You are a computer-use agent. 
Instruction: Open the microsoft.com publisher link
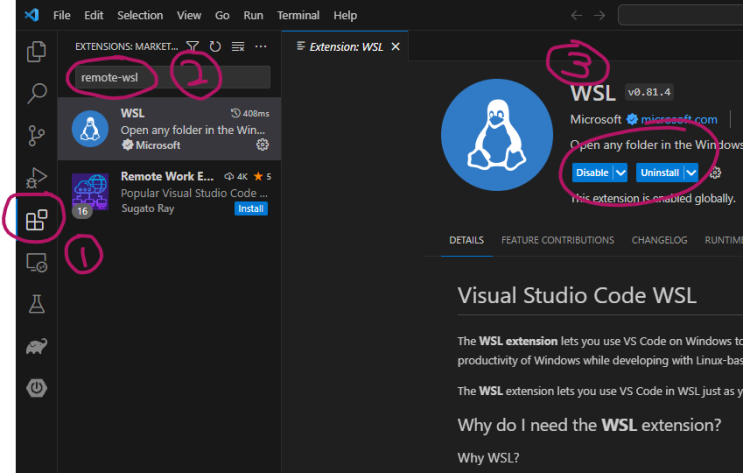click(679, 119)
